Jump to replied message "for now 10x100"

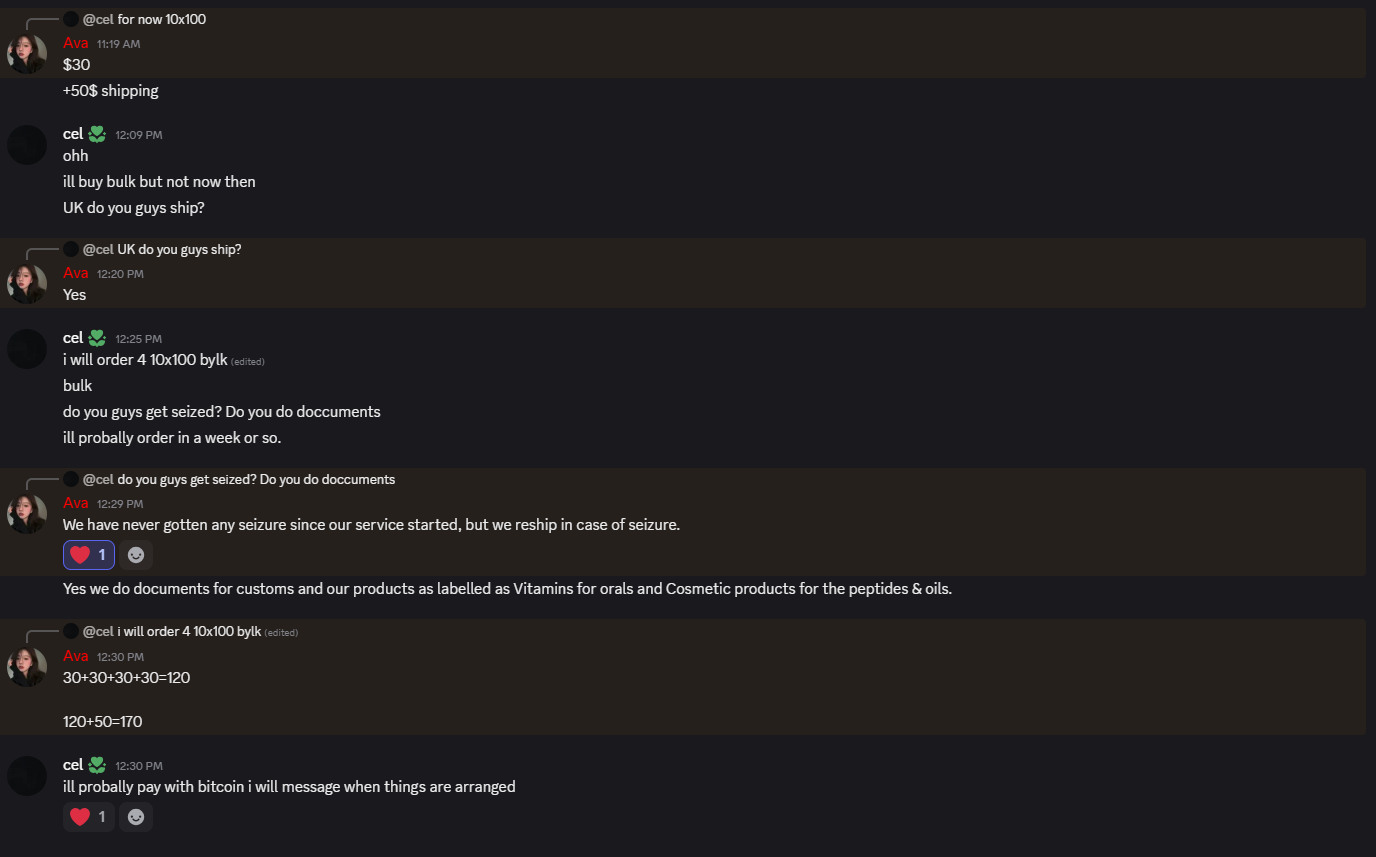[161, 19]
